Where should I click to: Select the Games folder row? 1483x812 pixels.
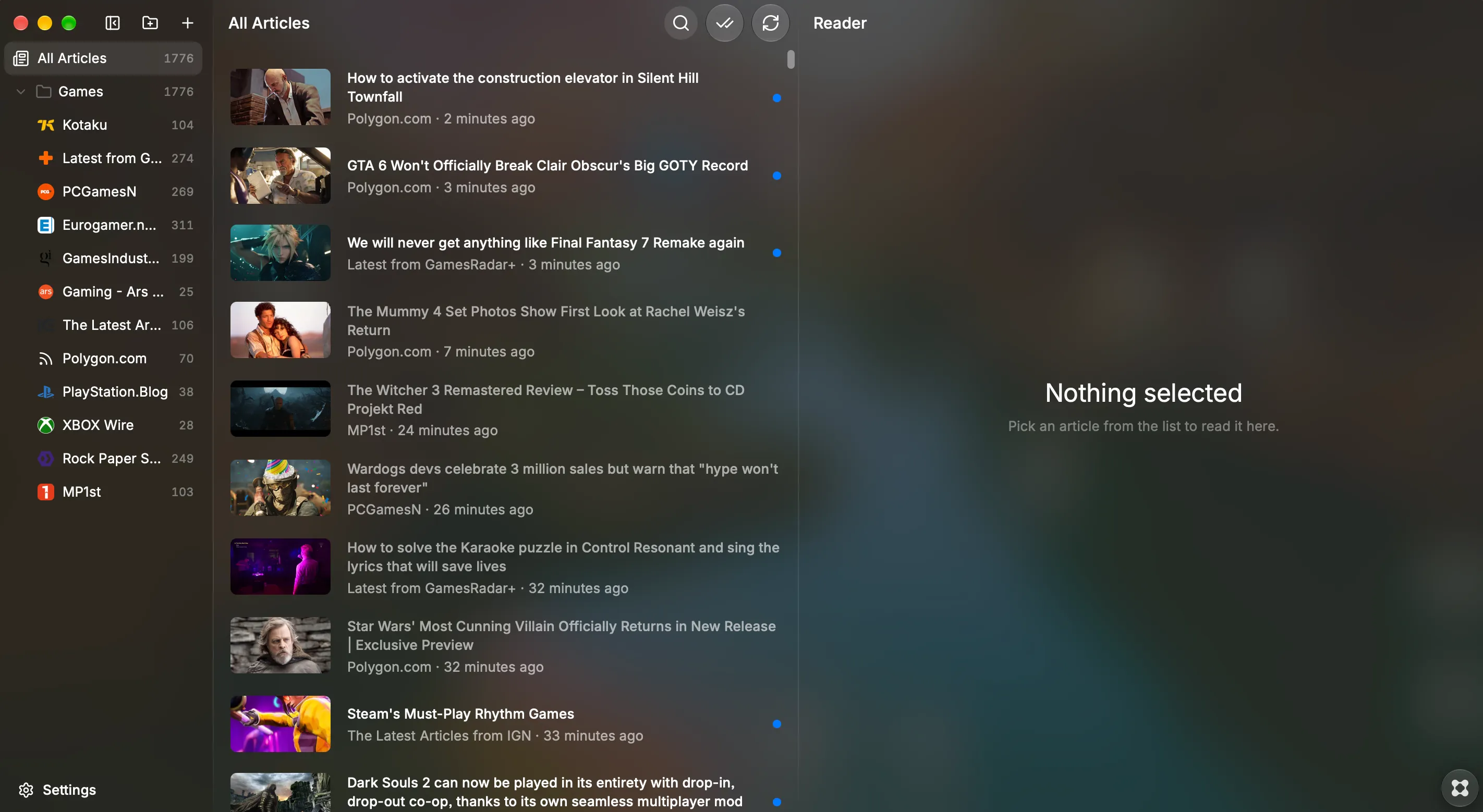(x=104, y=92)
